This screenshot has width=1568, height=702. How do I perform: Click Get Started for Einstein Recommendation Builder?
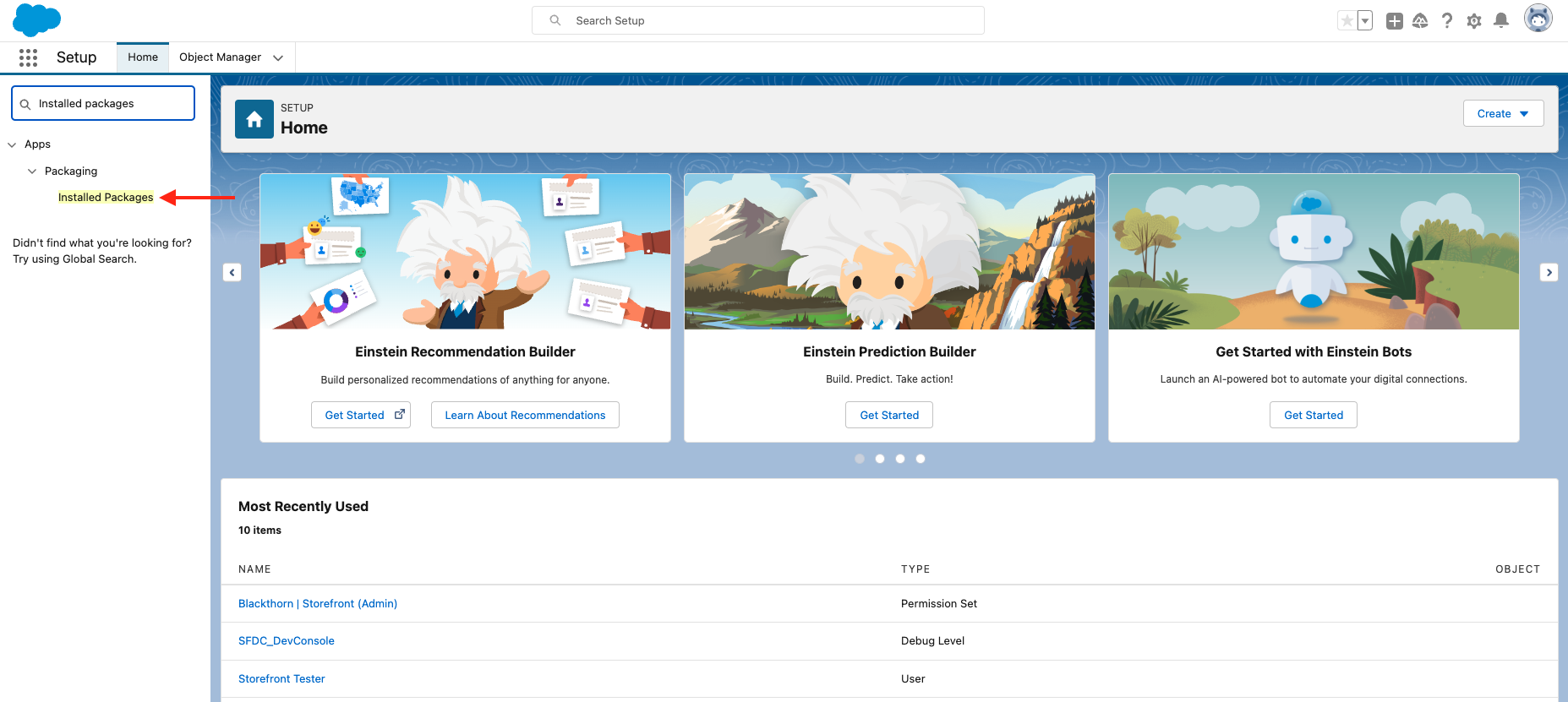(x=361, y=415)
